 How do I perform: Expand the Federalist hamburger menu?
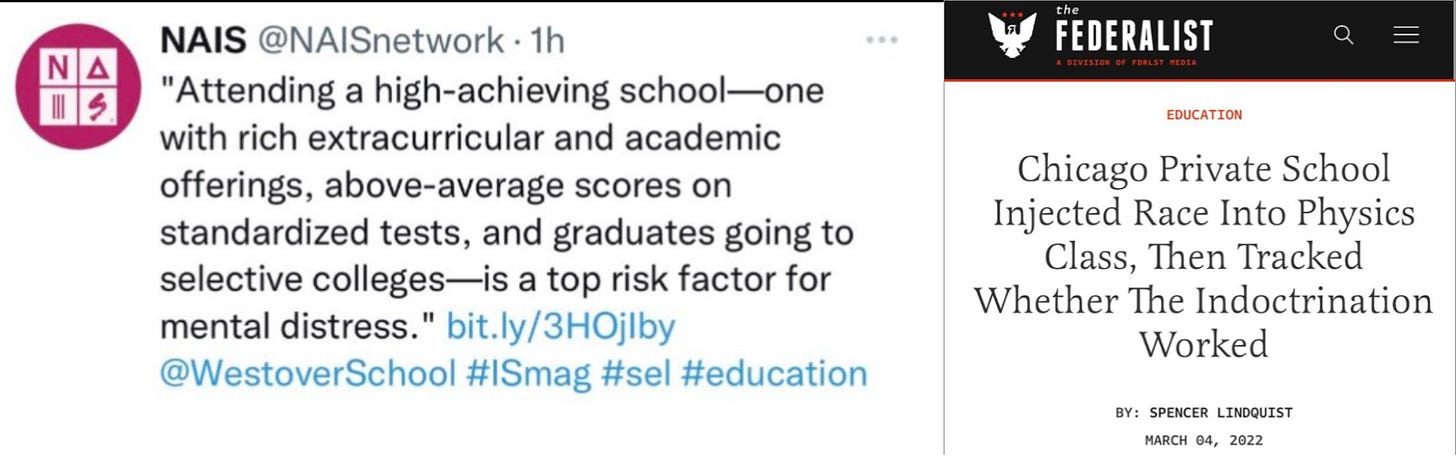1406,35
